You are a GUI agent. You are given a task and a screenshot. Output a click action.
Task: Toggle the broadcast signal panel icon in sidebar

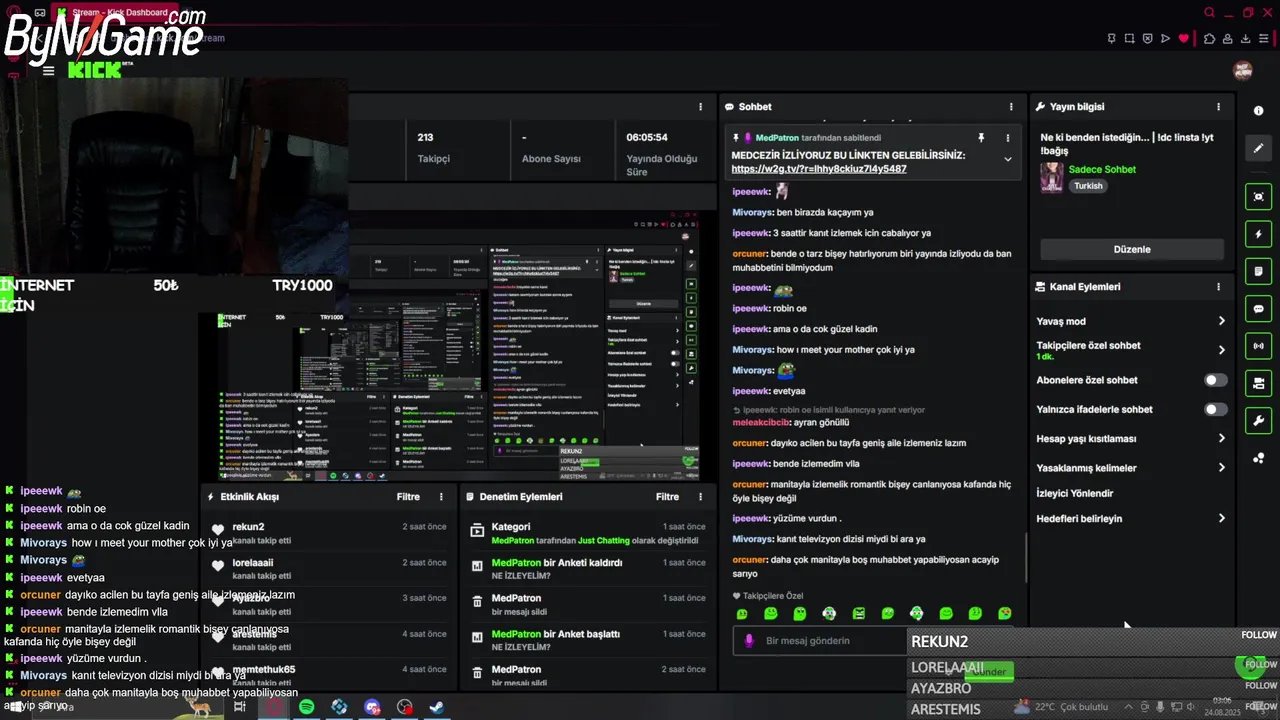point(1258,346)
